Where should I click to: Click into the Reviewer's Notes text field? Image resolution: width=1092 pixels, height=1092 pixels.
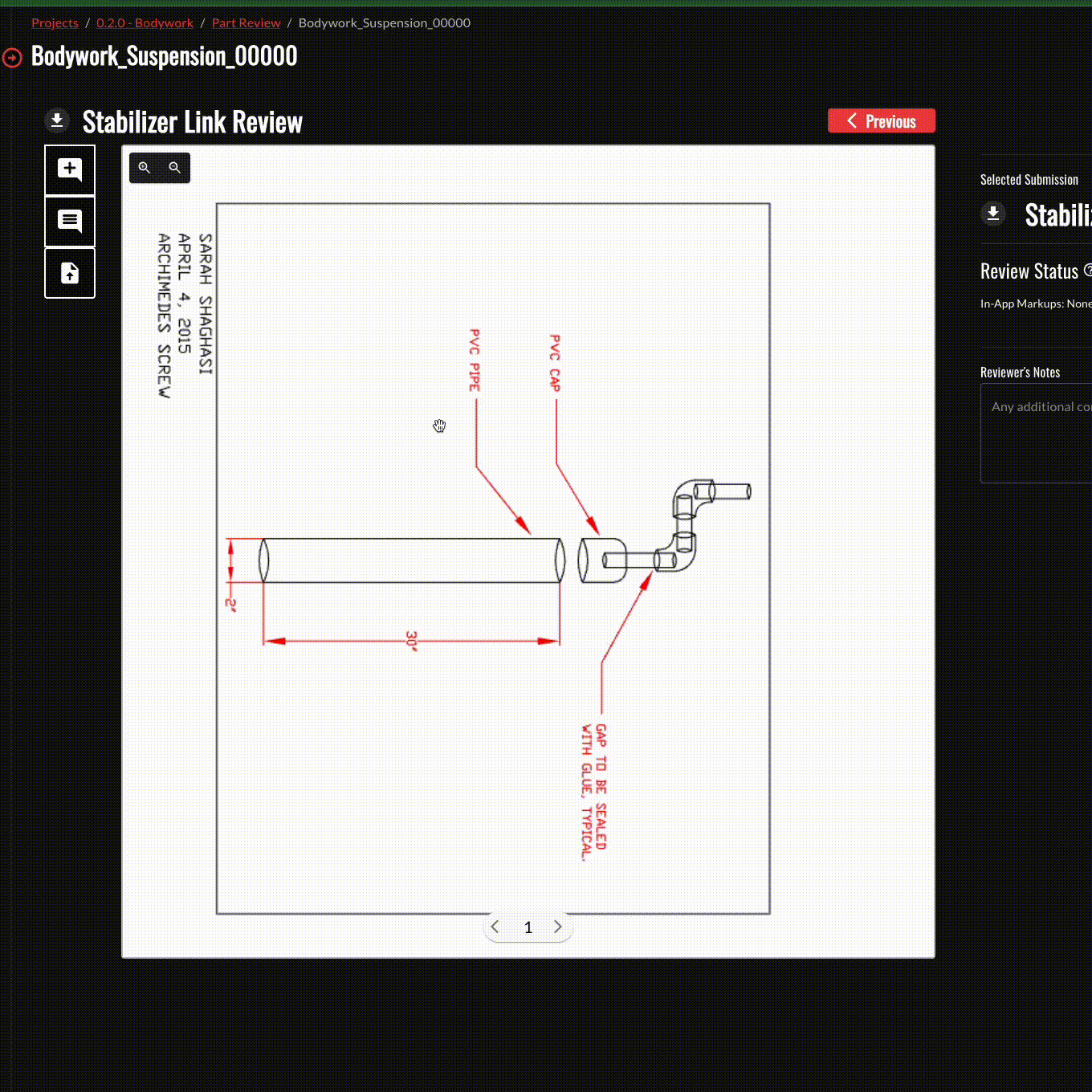[x=1036, y=434]
